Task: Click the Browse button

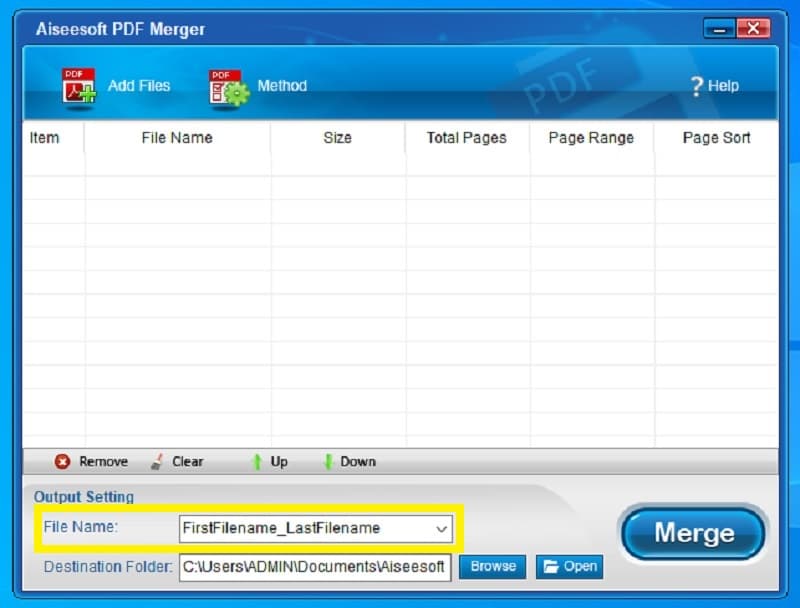Action: [x=492, y=567]
